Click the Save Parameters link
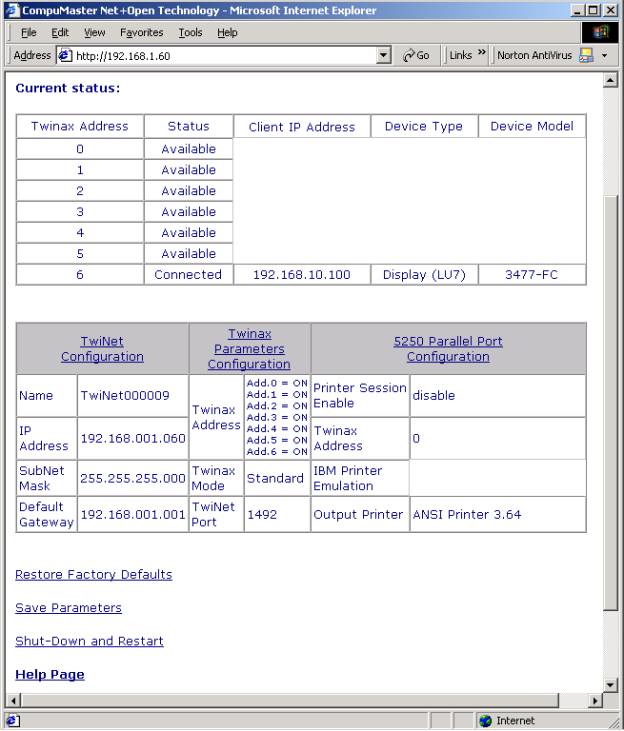Screen dimensions: 624x731 pyautogui.click(x=68, y=608)
